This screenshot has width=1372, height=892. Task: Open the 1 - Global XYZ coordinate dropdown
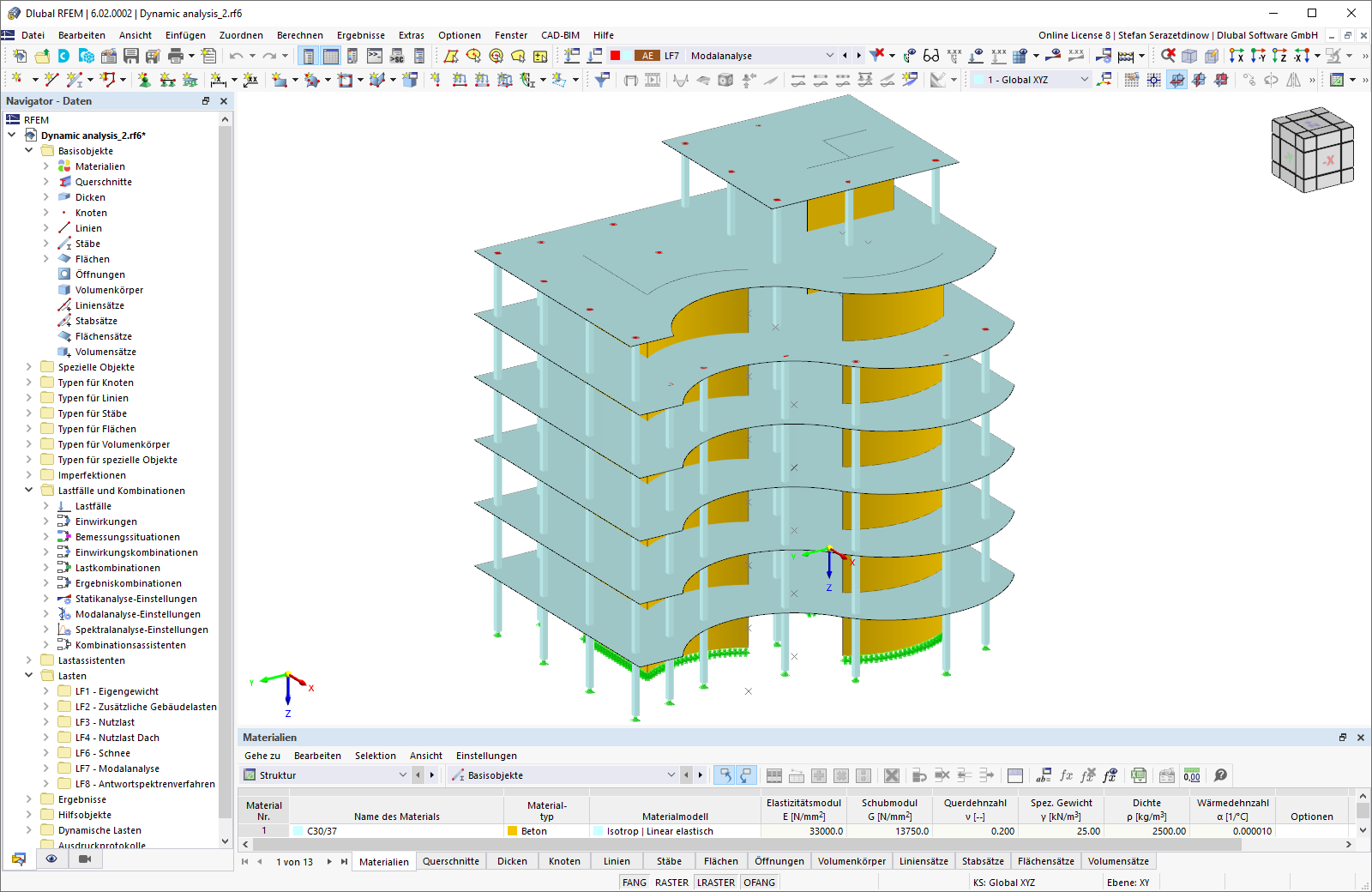[1084, 80]
